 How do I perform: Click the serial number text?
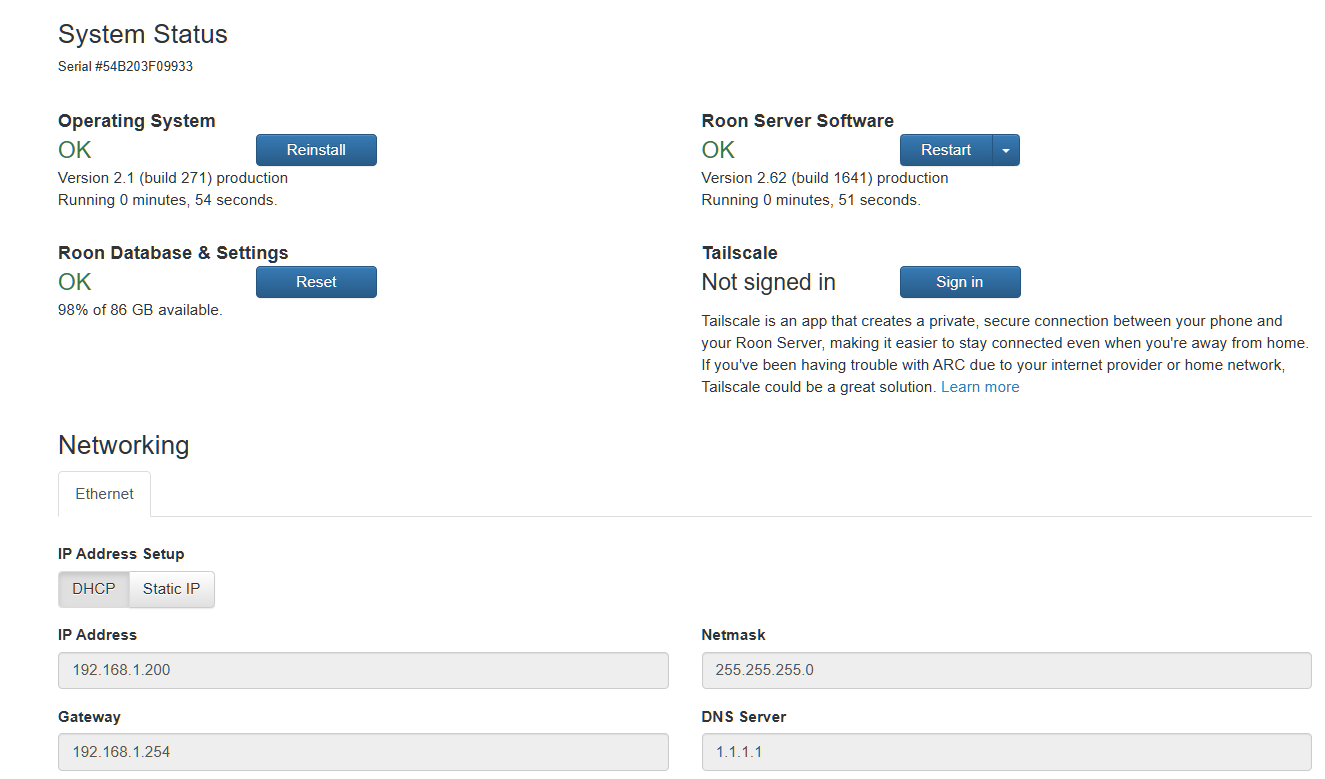click(126, 67)
